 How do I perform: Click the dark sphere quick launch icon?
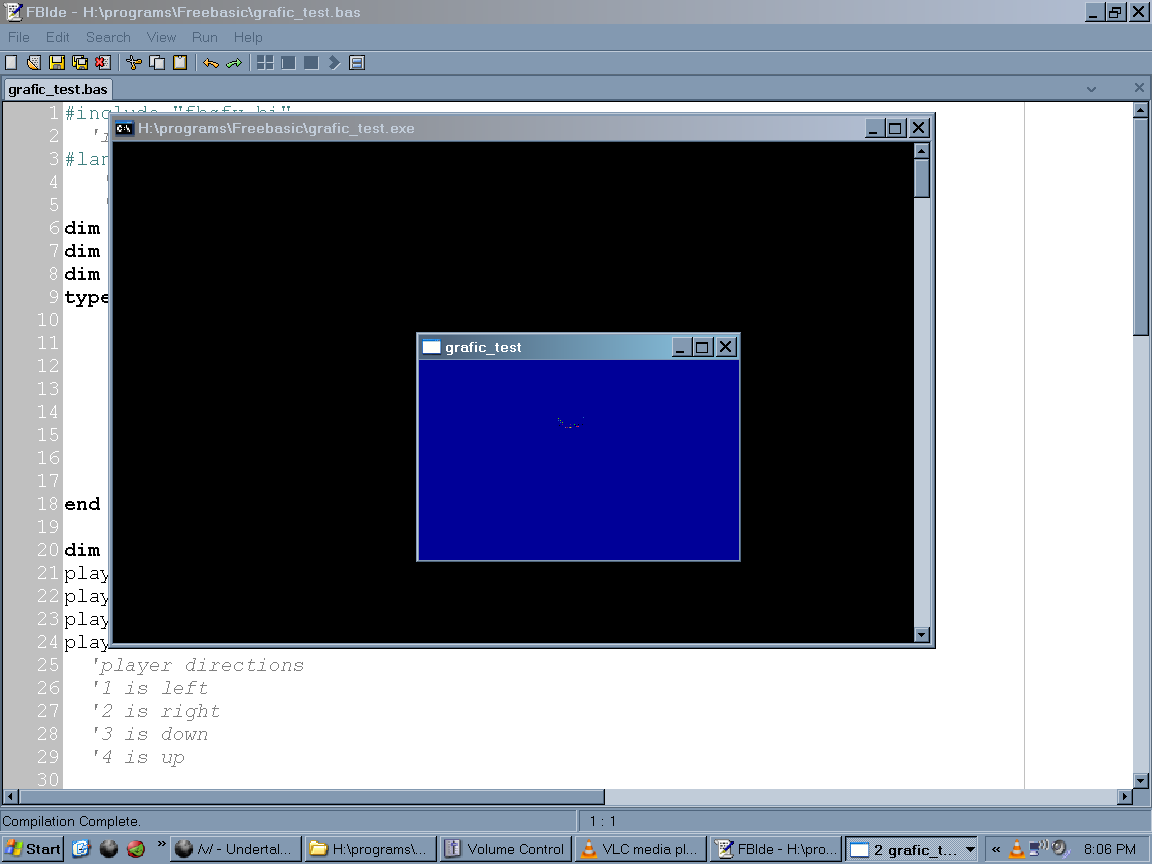[x=109, y=849]
